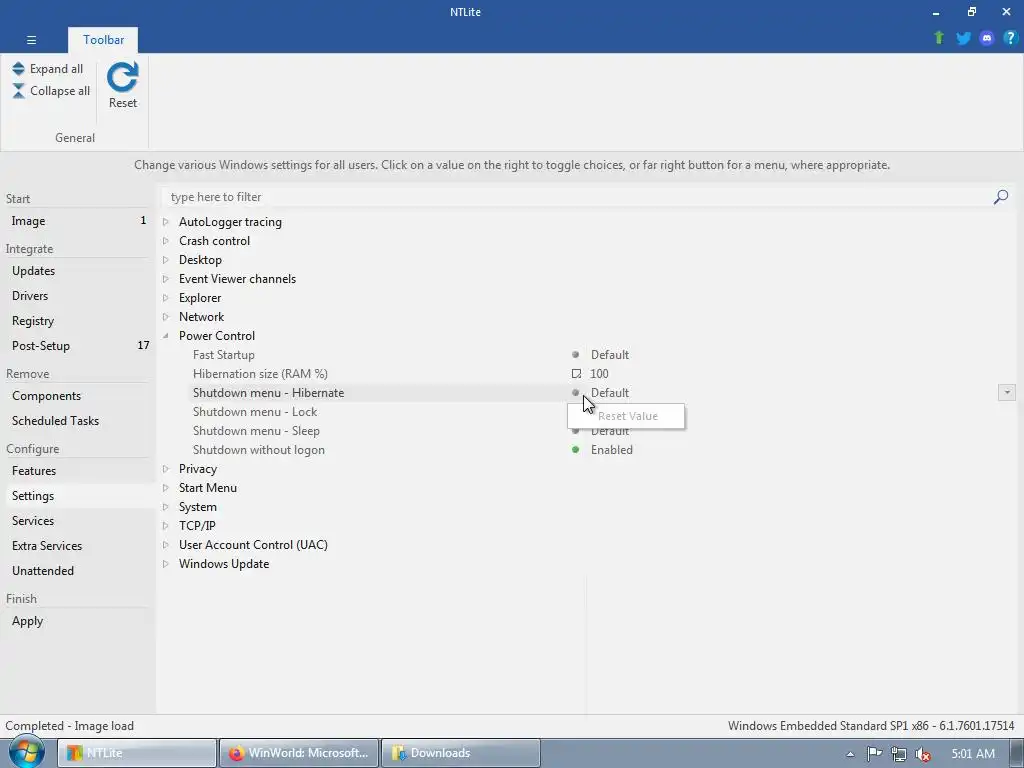Open dropdown arrow on Hibernate row

[x=1006, y=392]
